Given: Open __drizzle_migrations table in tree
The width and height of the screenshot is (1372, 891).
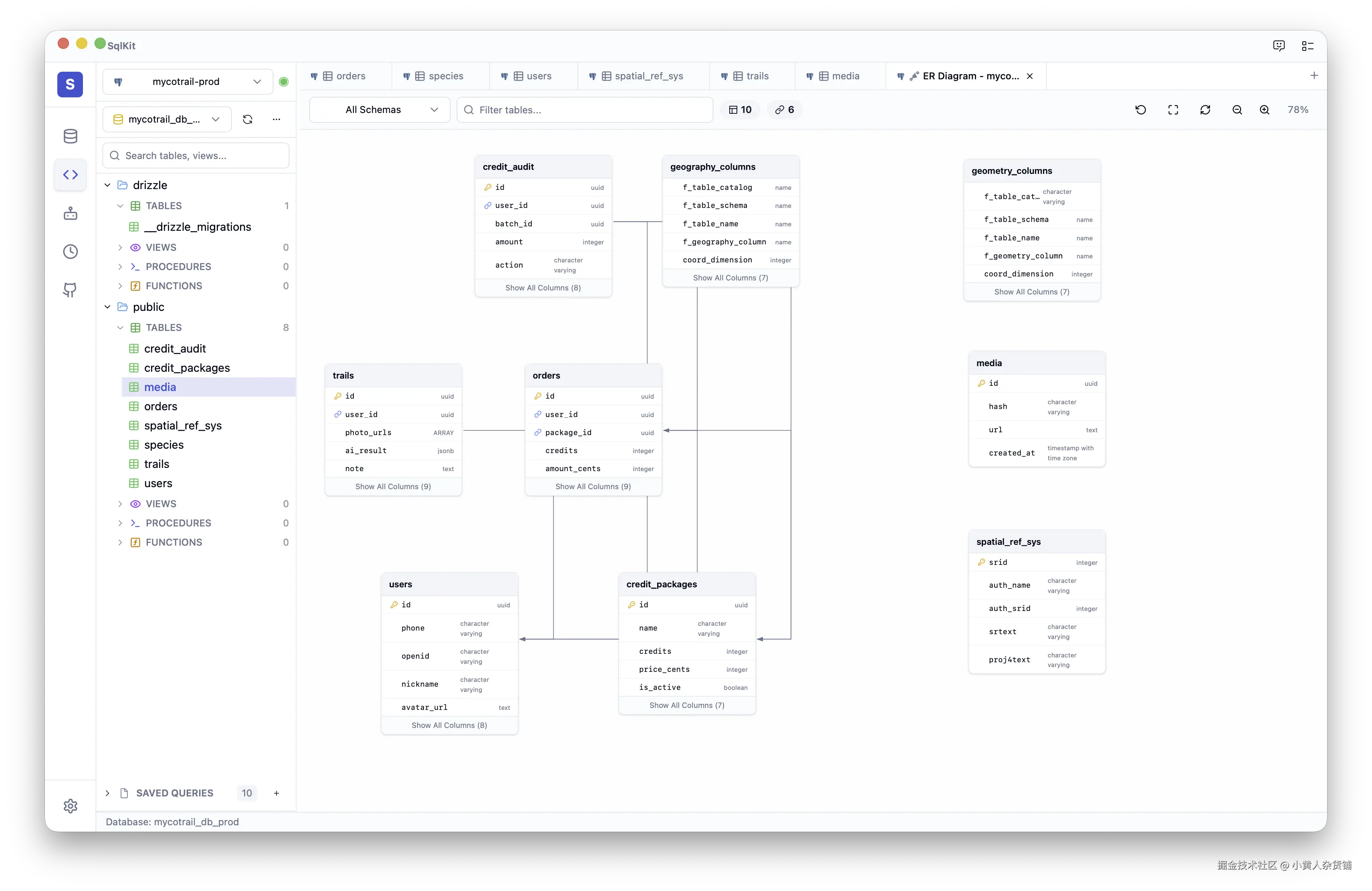Looking at the screenshot, I should tap(197, 227).
